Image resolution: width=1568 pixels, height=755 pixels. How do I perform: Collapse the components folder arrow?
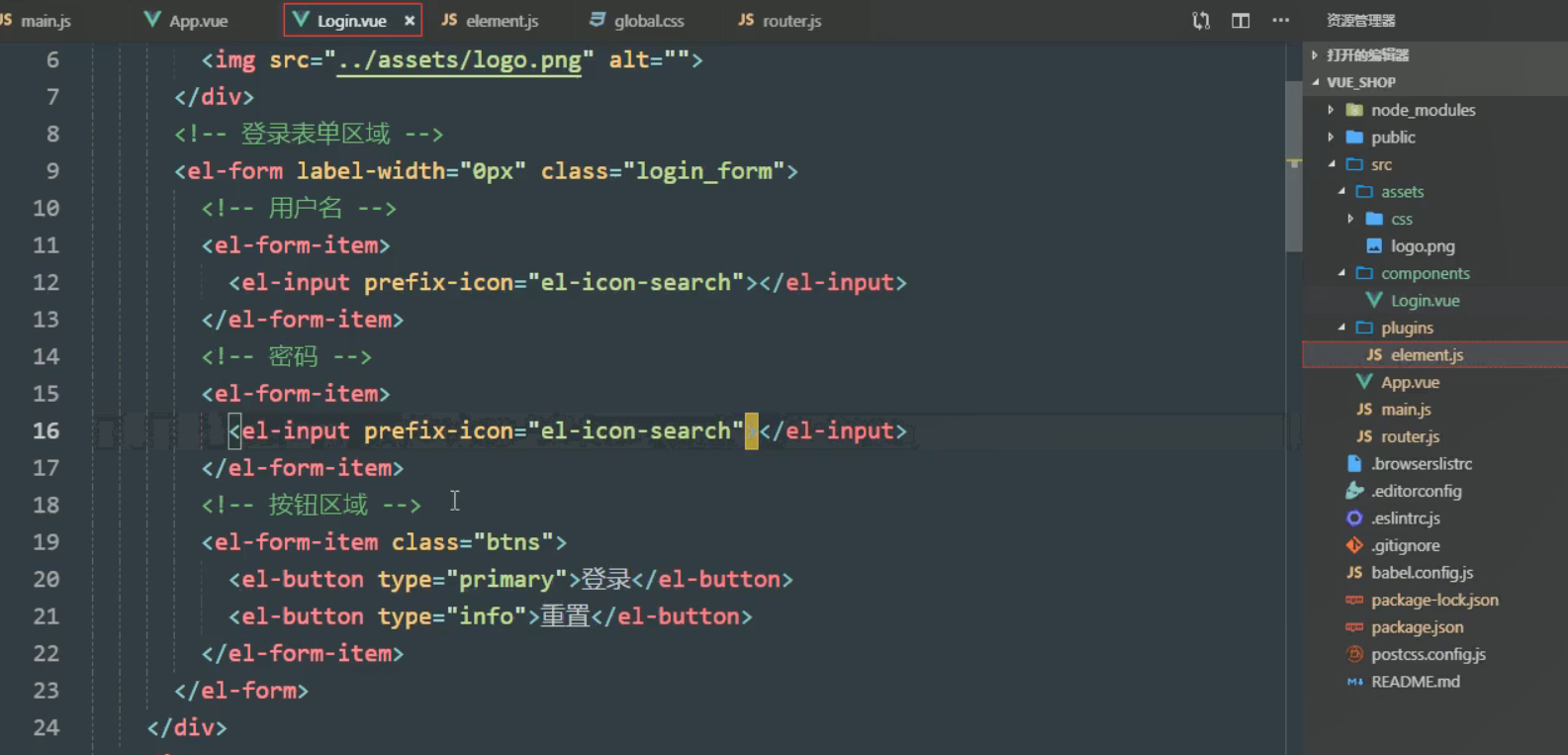click(1341, 273)
